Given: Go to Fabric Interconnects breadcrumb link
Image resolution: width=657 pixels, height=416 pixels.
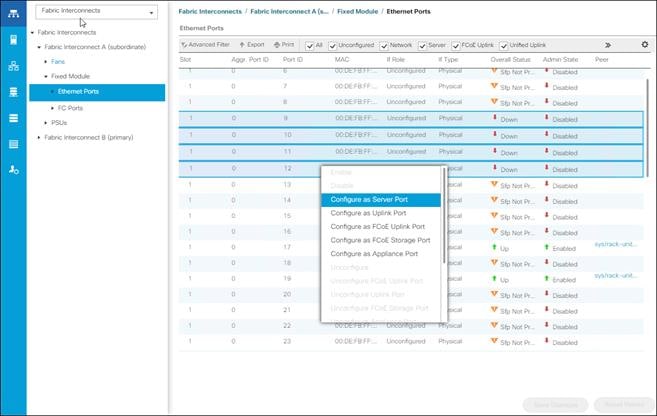Looking at the screenshot, I should pyautogui.click(x=210, y=11).
